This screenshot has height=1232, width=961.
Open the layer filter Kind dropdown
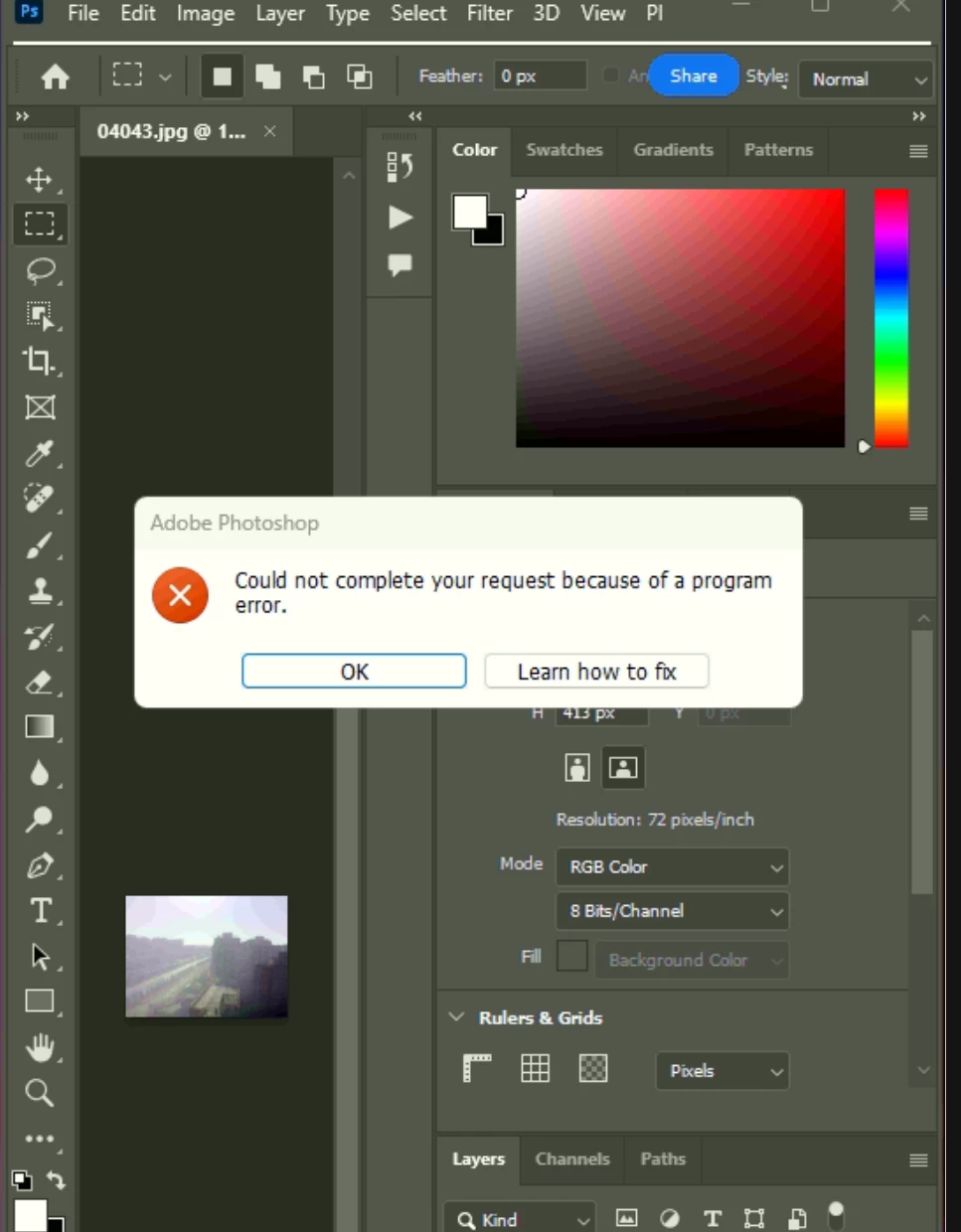(x=519, y=1219)
